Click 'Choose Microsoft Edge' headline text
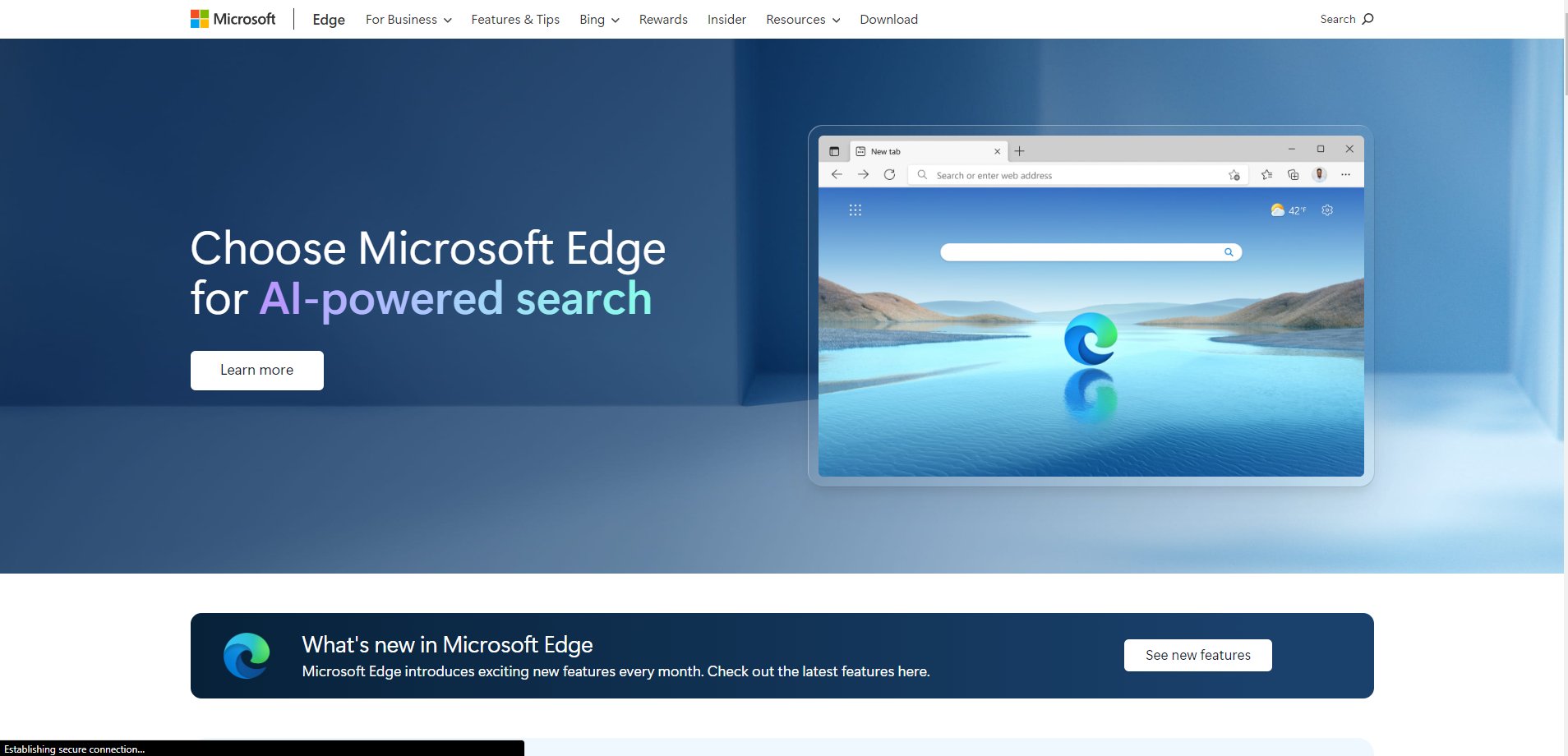This screenshot has height=756, width=1568. click(428, 248)
